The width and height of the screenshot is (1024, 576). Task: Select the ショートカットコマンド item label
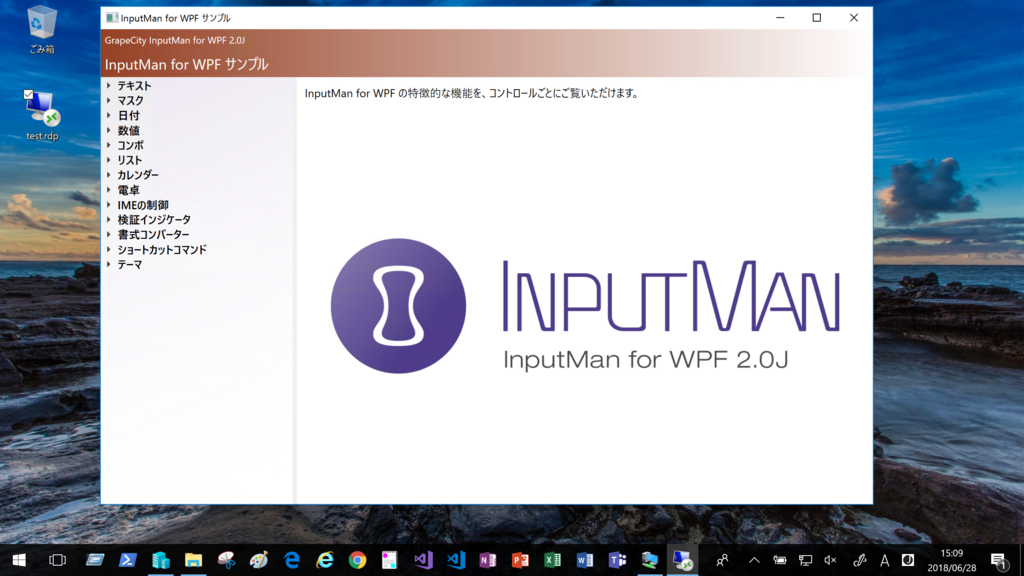(162, 249)
